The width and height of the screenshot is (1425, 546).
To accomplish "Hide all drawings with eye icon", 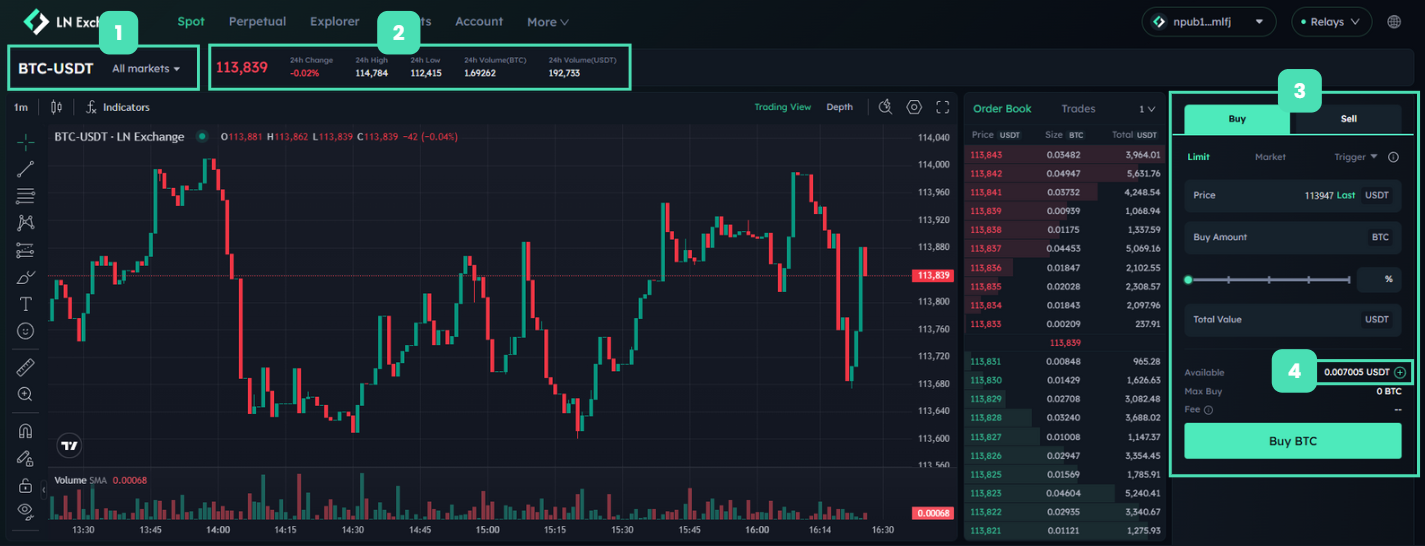I will coord(26,511).
